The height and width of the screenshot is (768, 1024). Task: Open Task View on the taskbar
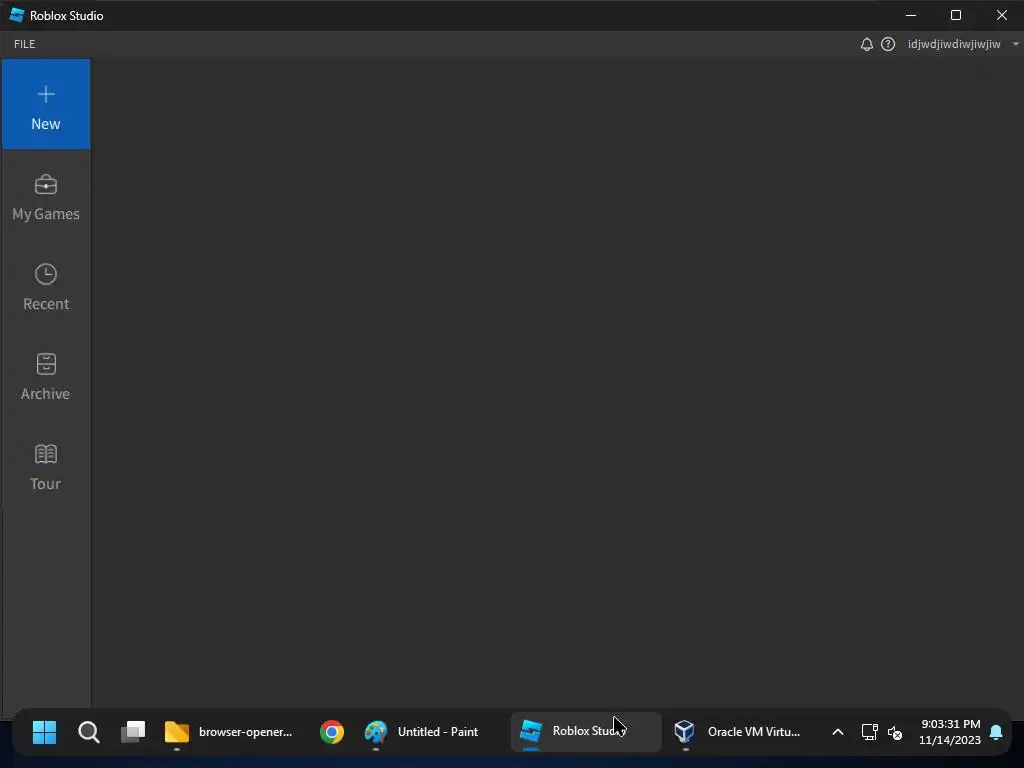click(133, 732)
